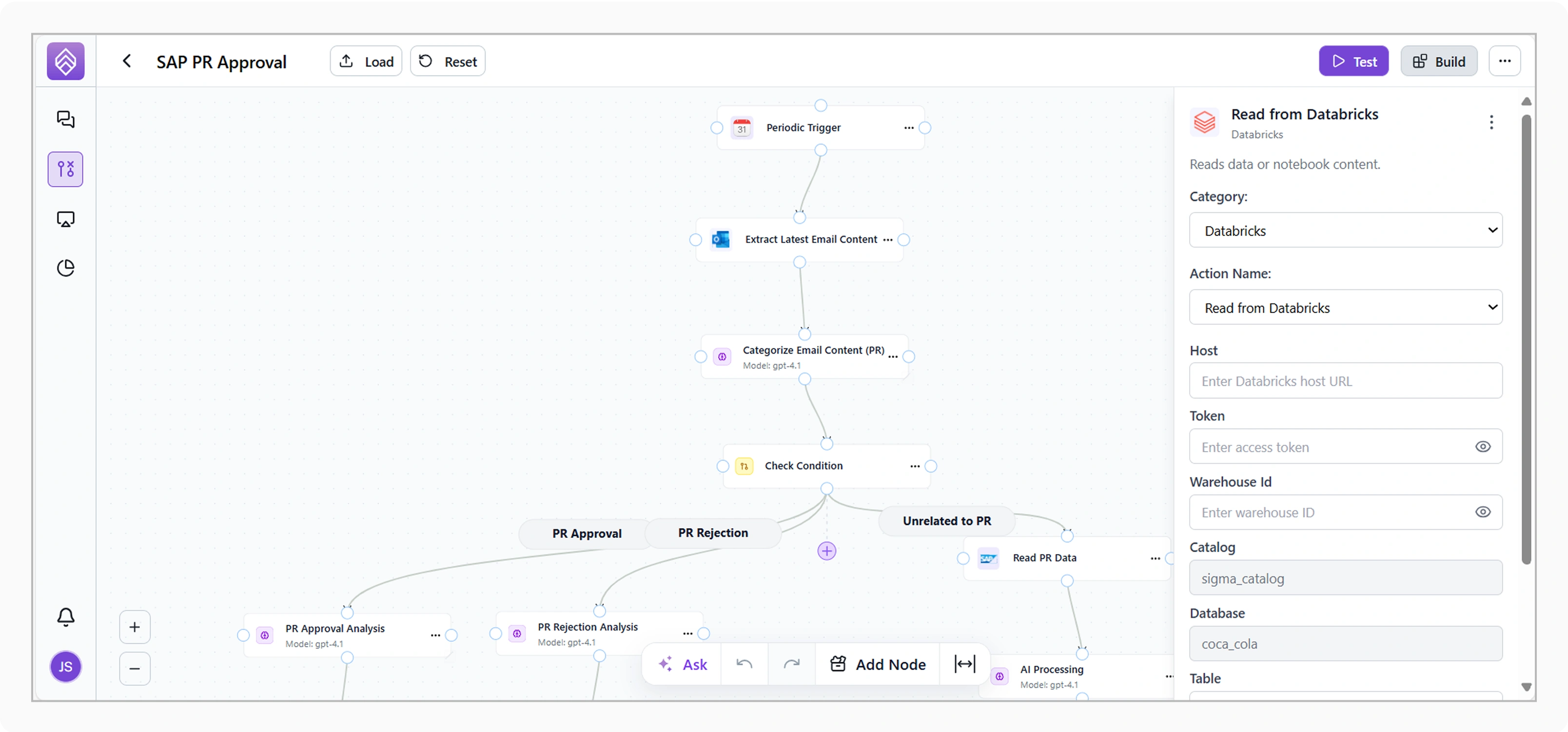This screenshot has width=1568, height=732.
Task: Click the redo arrow in the bottom toolbar
Action: 791,664
